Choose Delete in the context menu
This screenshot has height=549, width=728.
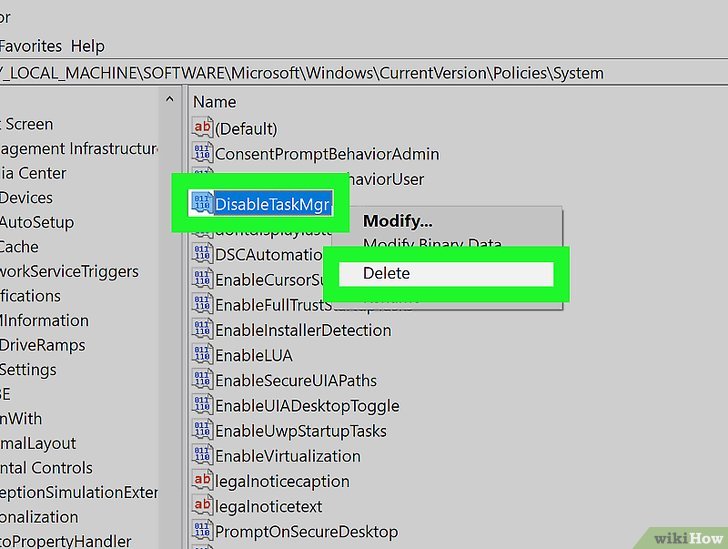(x=446, y=274)
